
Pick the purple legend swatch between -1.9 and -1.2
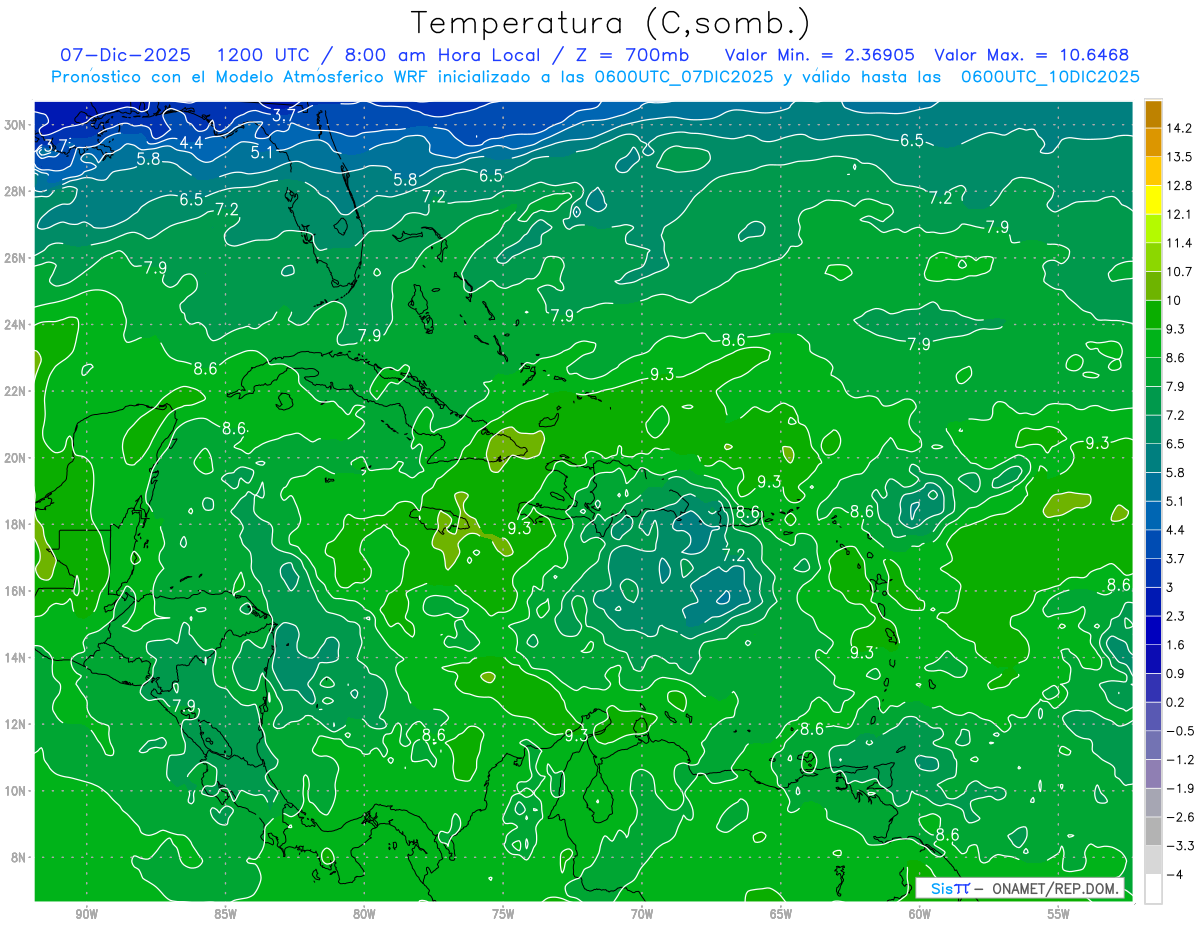(x=1153, y=774)
